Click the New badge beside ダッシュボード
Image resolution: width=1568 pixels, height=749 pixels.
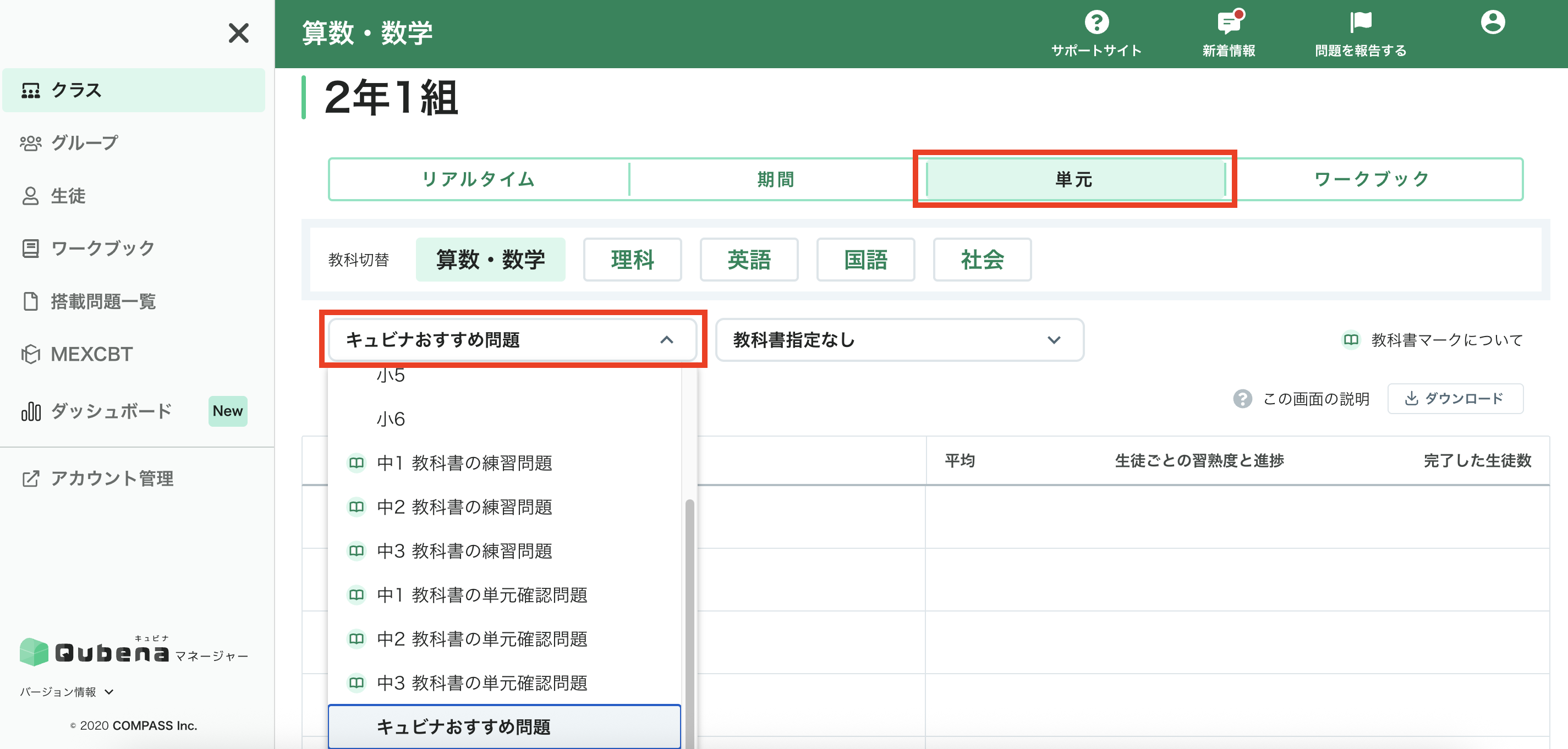coord(228,411)
